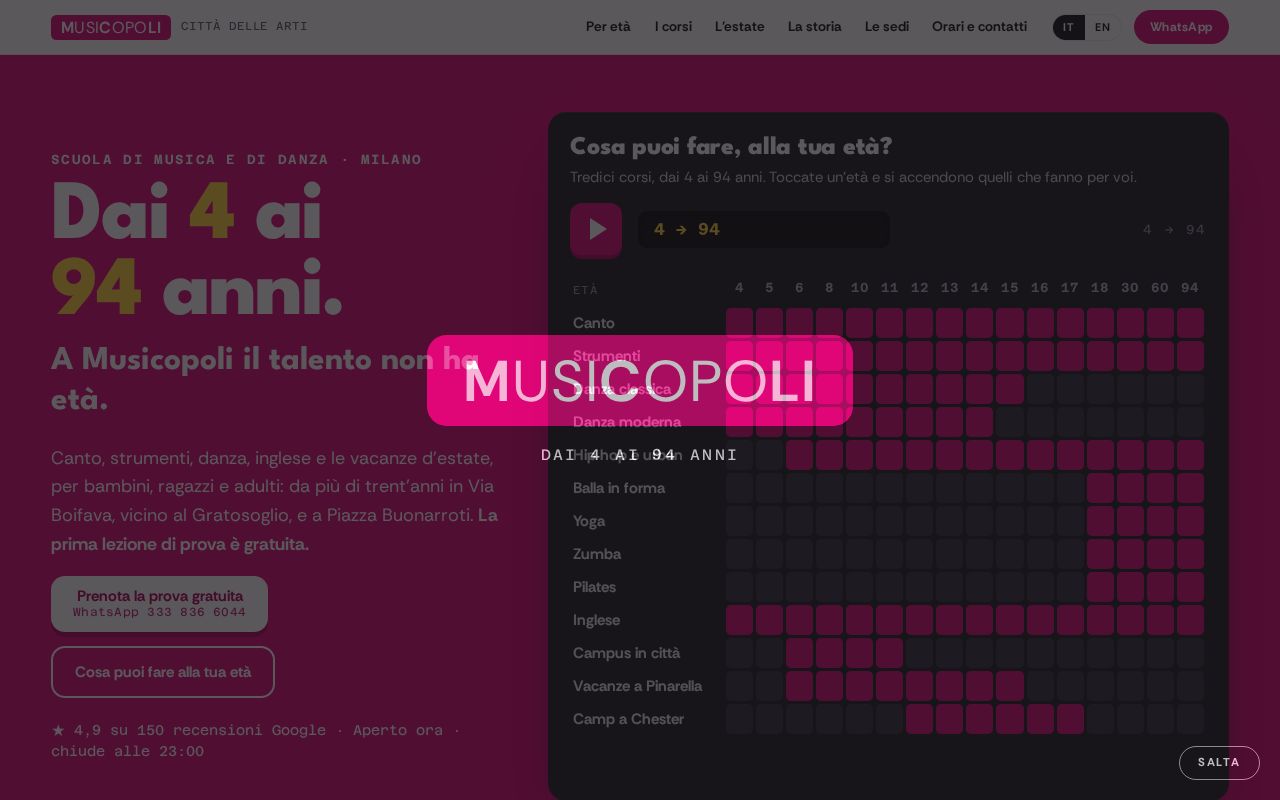Click the Zumba course label
The image size is (1280, 800).
click(597, 554)
